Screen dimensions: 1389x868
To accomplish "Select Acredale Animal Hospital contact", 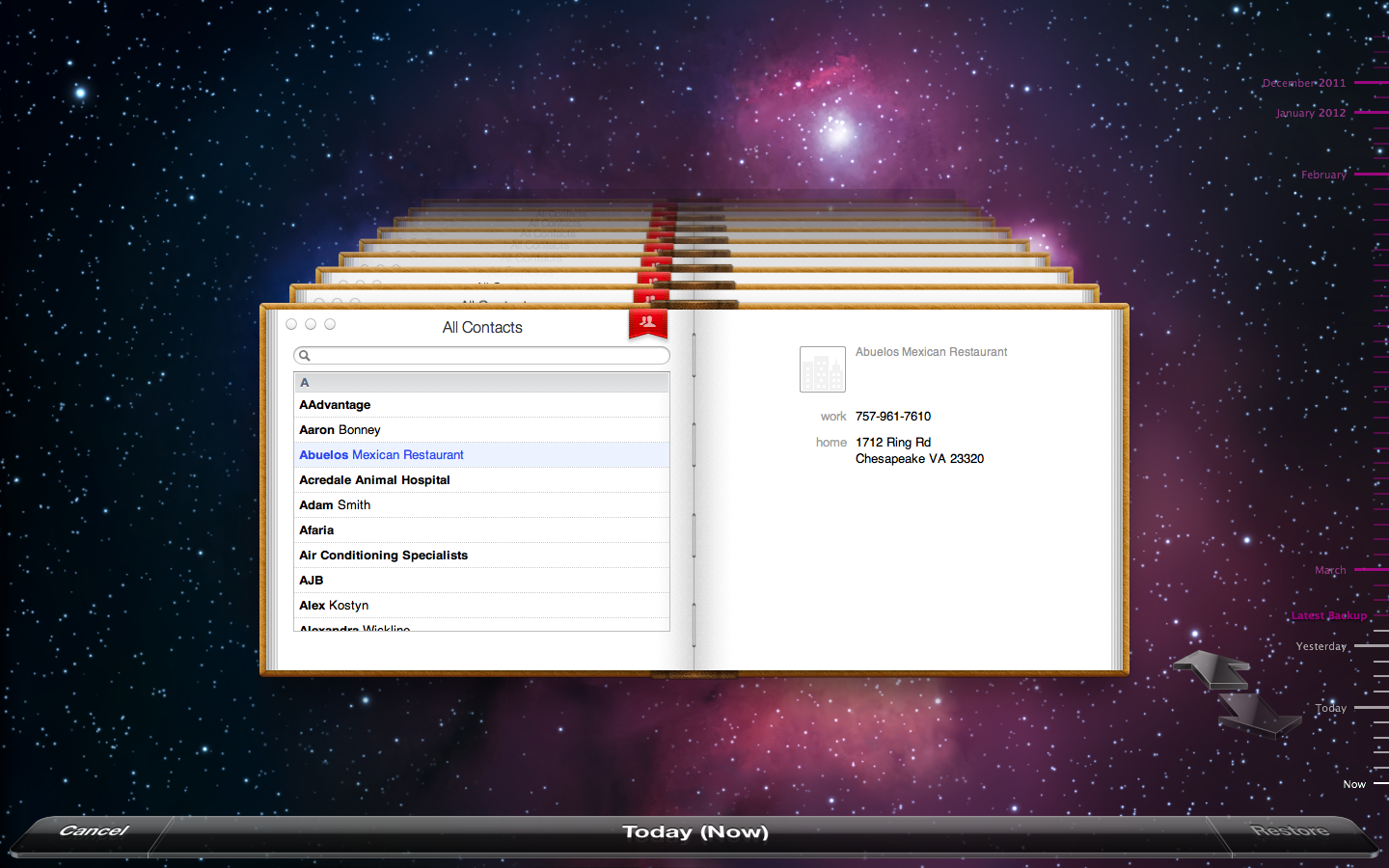I will [x=481, y=480].
